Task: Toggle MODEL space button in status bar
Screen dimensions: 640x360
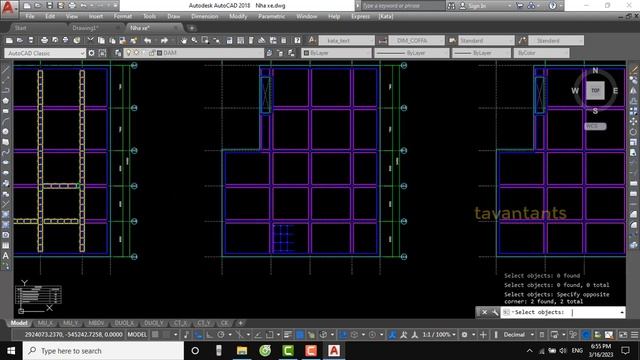Action: [x=137, y=335]
